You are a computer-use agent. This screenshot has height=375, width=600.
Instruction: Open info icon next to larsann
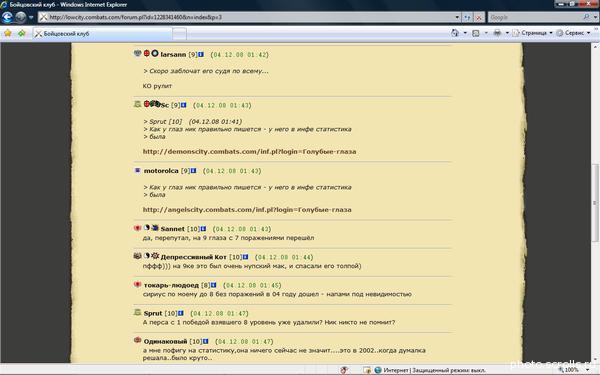tap(201, 54)
